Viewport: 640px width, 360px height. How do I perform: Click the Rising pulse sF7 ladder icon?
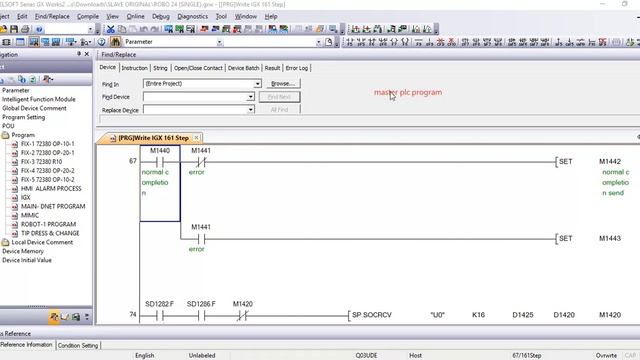465,42
